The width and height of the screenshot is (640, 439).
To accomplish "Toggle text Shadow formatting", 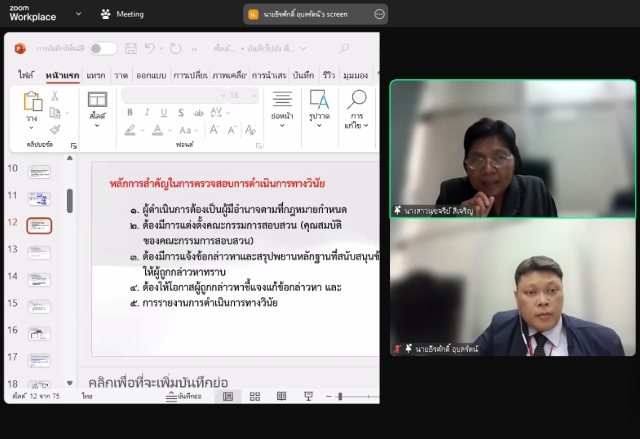I will [181, 112].
